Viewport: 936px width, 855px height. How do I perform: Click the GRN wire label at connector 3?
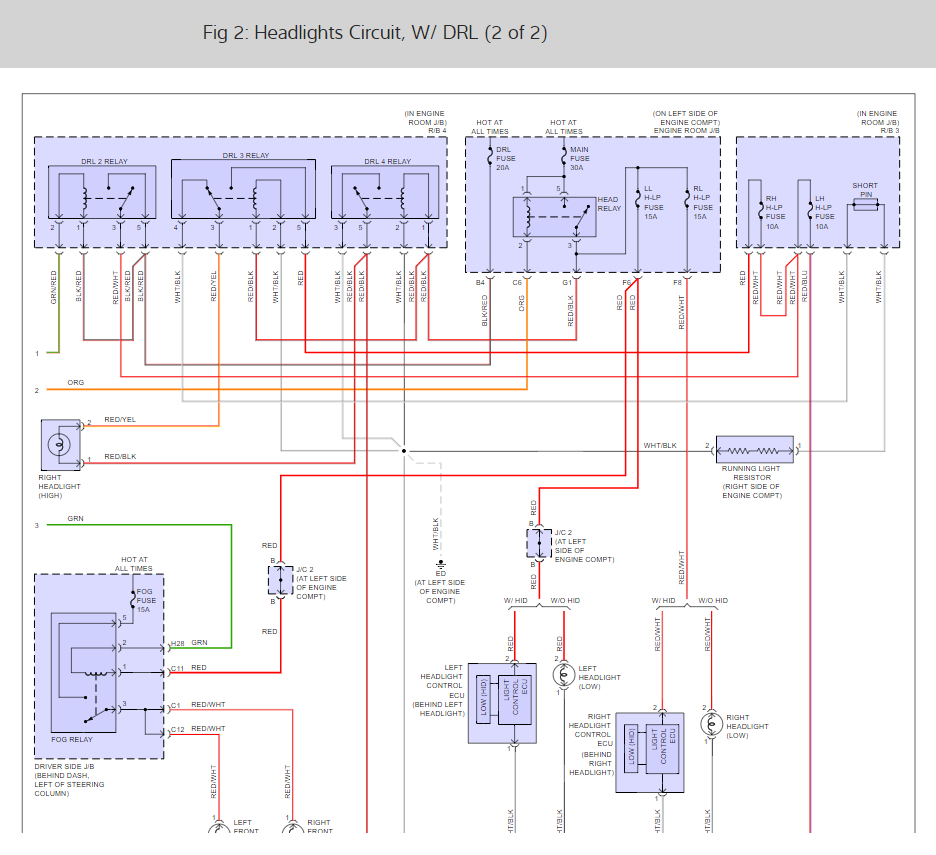[x=75, y=519]
